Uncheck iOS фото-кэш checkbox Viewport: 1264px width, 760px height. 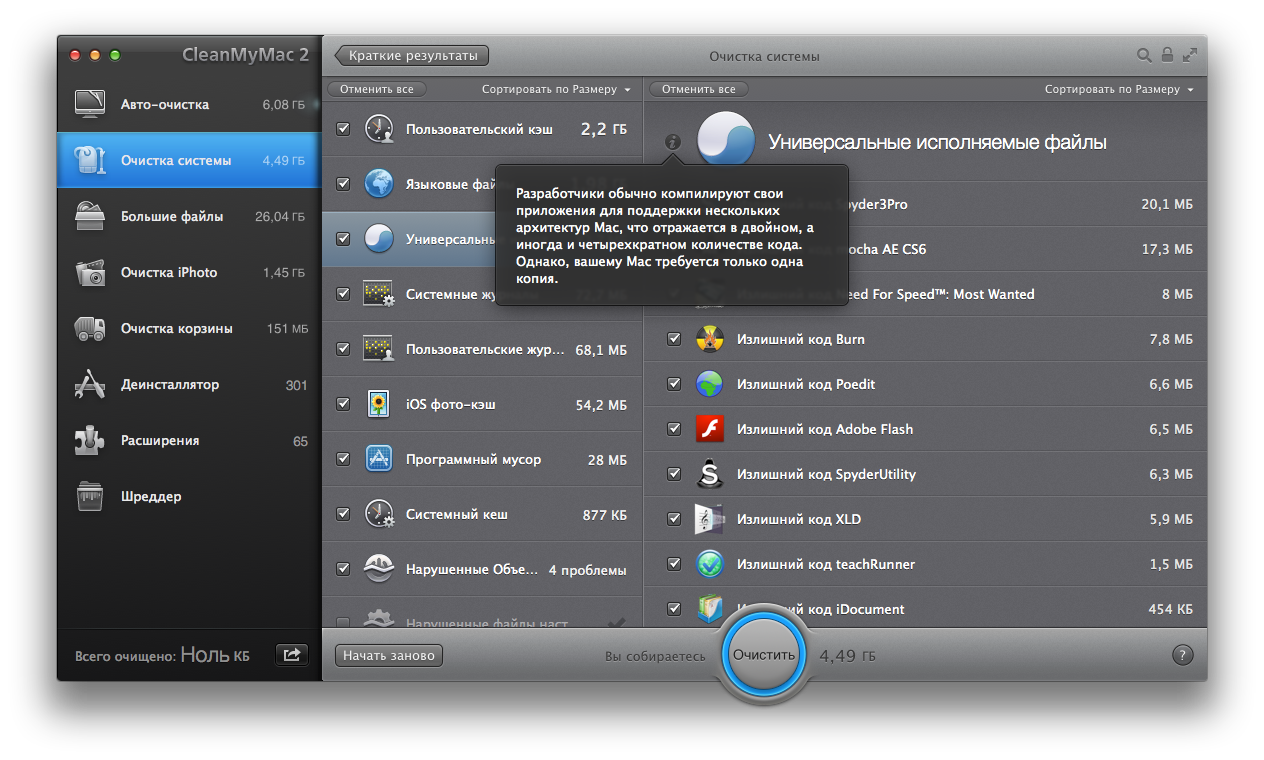pyautogui.click(x=343, y=404)
